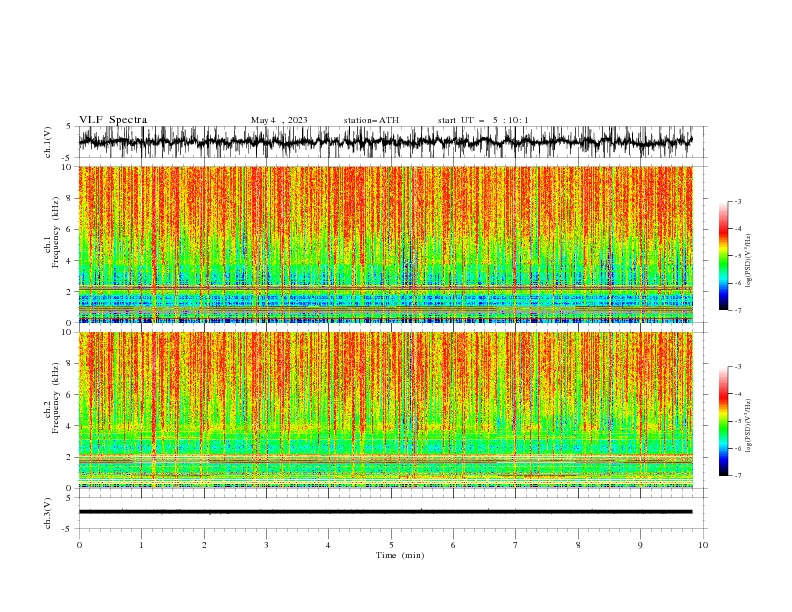Click the 'ch.1(V)' axis label
The width and height of the screenshot is (792, 612).
[48, 142]
